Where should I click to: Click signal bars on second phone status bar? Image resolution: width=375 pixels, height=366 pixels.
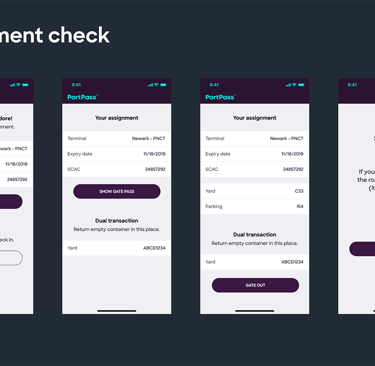pyautogui.click(x=150, y=85)
